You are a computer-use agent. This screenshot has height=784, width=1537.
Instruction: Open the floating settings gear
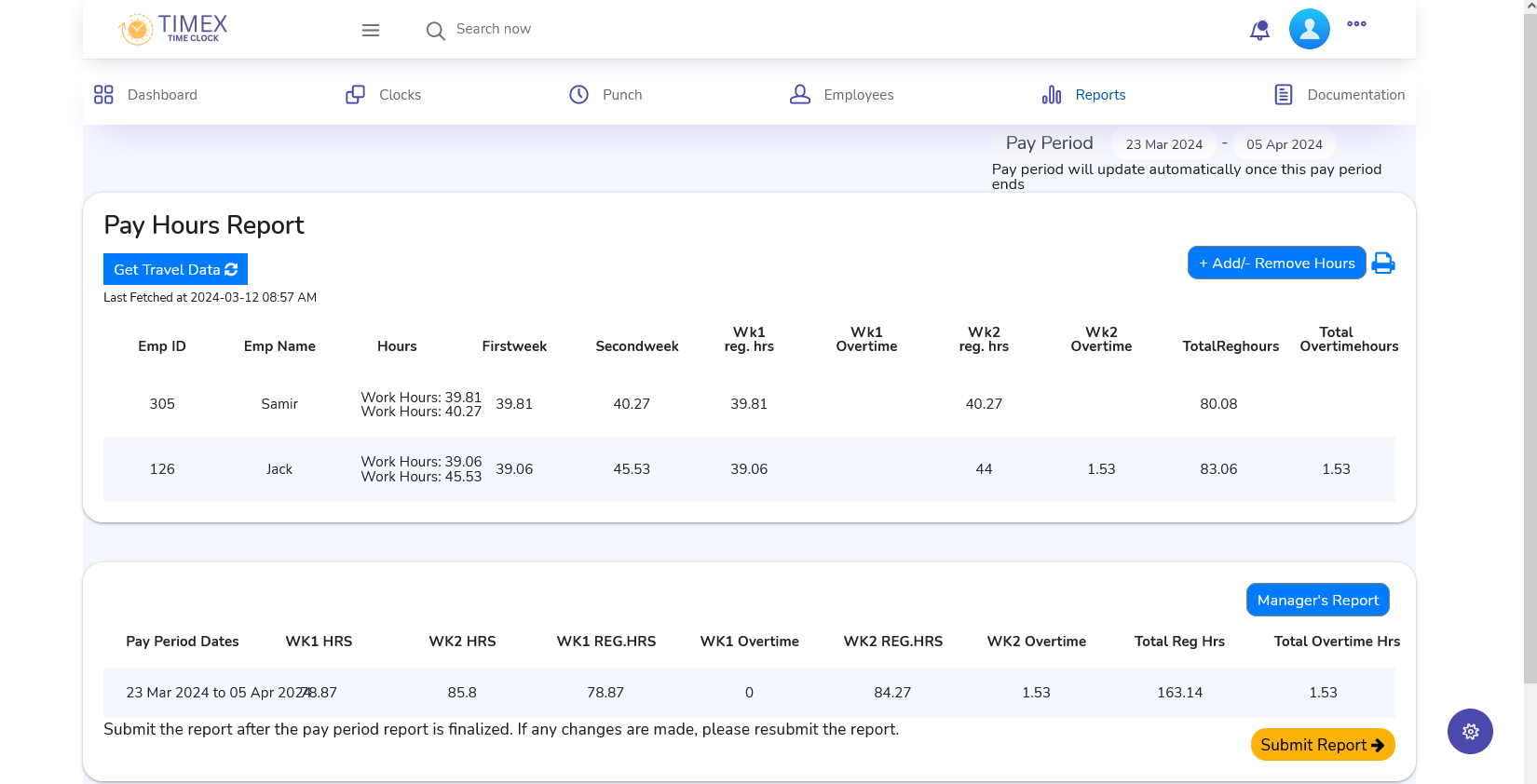point(1470,731)
